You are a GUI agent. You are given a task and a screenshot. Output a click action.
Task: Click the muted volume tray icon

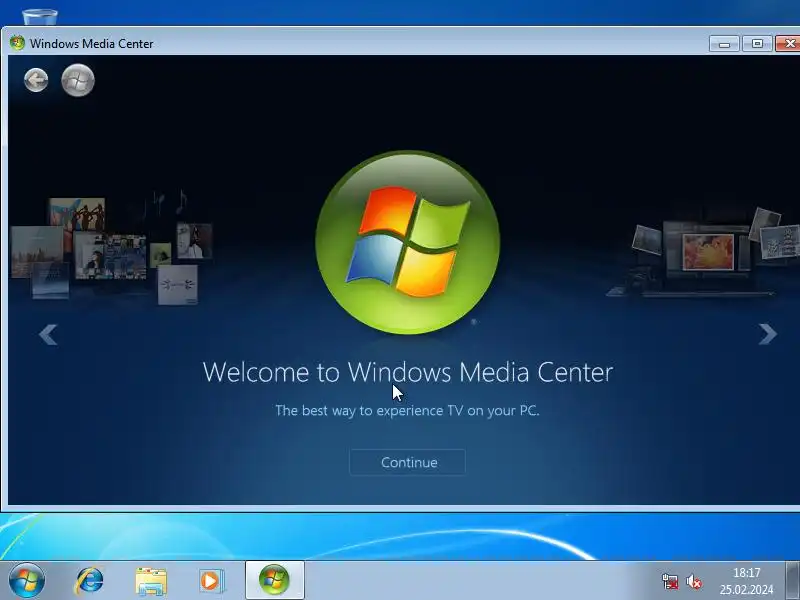694,581
